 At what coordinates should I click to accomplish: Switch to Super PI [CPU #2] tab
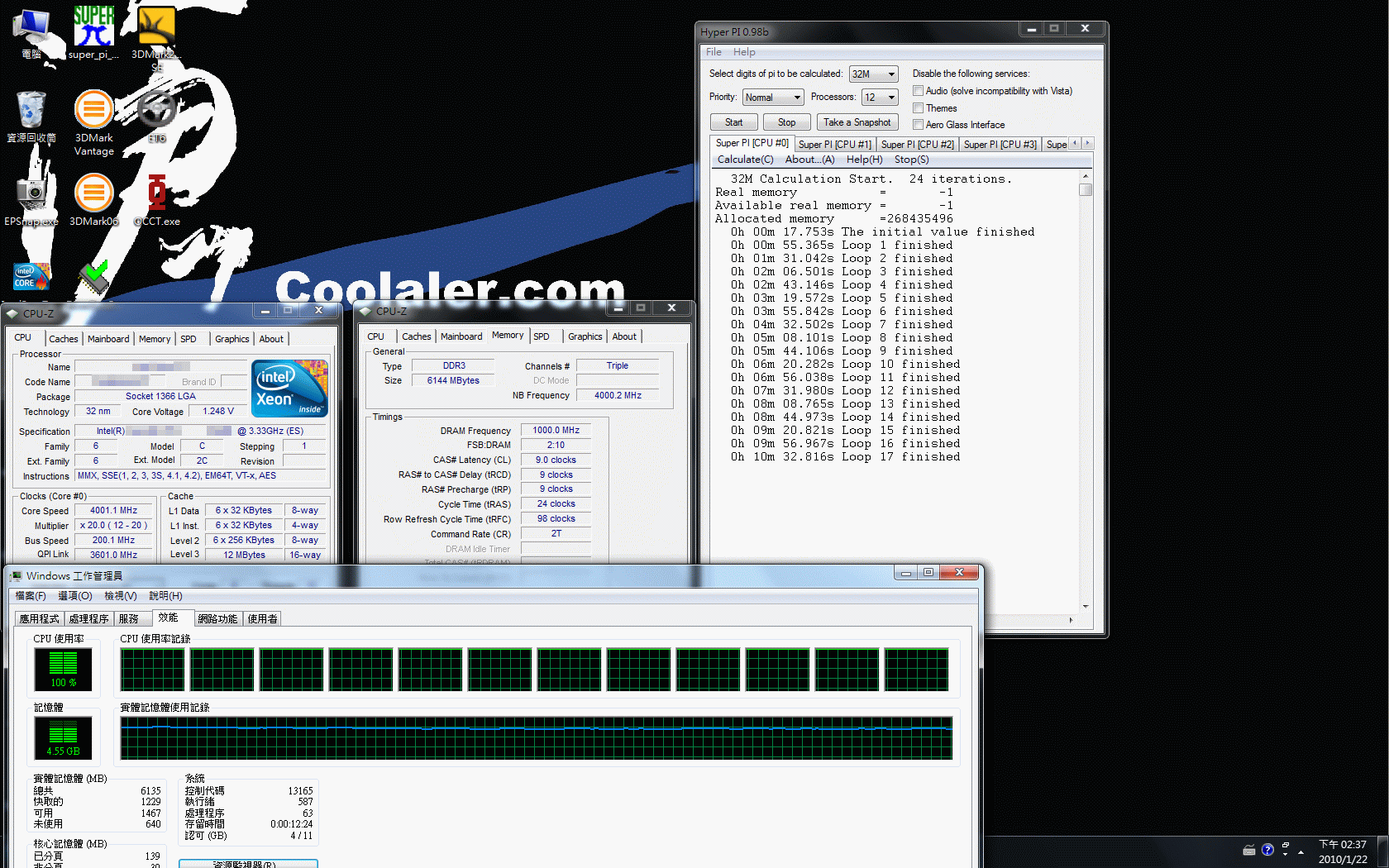coord(918,145)
